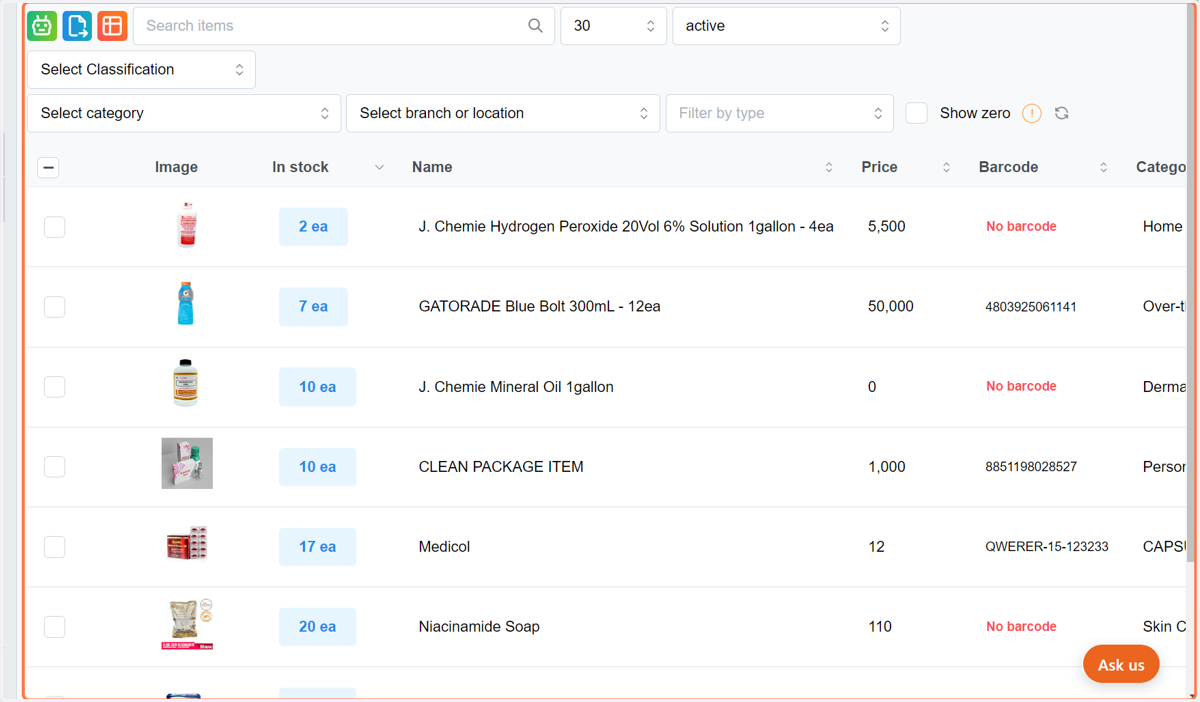This screenshot has height=702, width=1200.
Task: Open the Gatorade bottle thumbnail
Action: click(x=185, y=303)
